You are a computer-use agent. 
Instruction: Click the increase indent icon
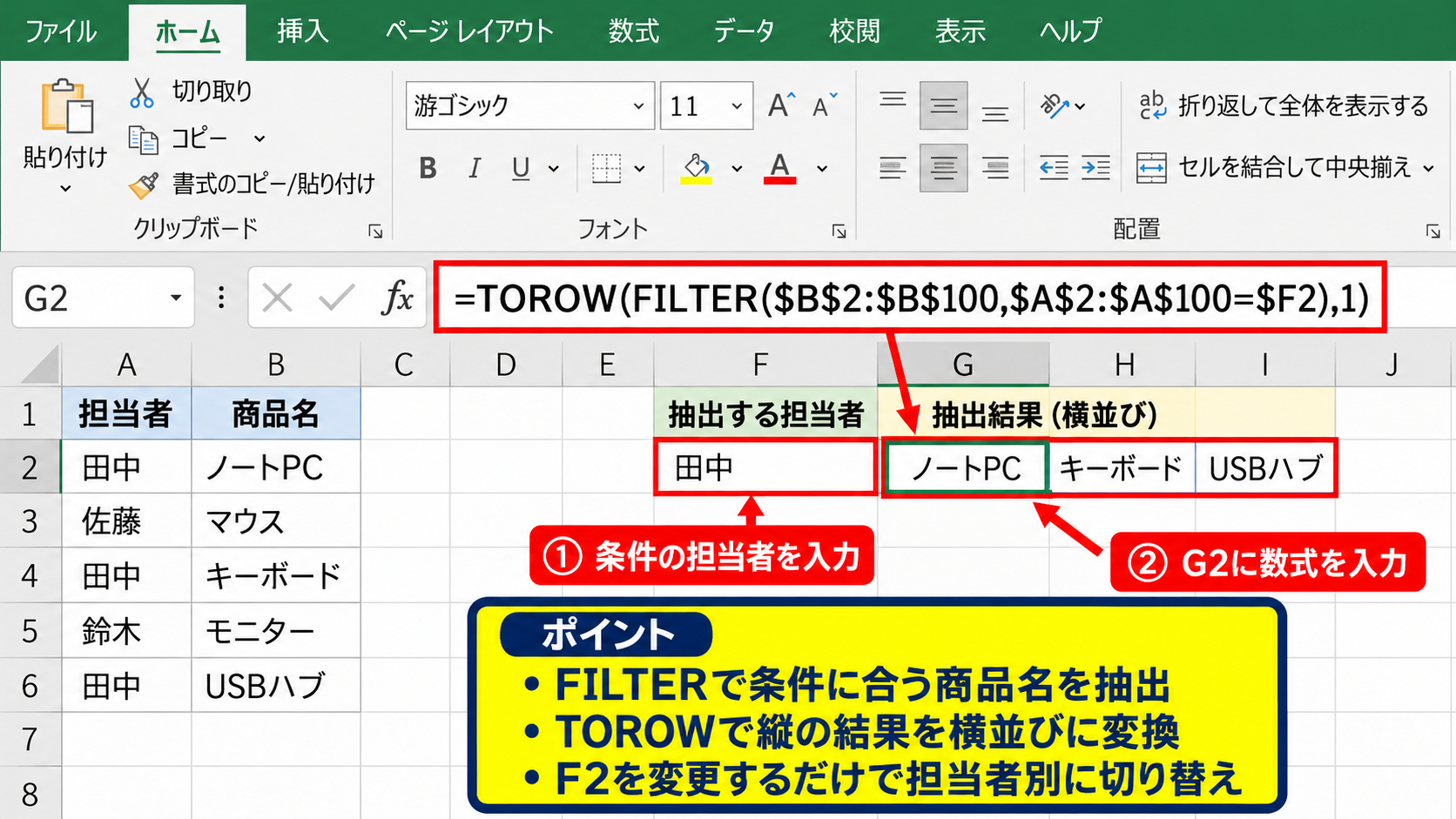pyautogui.click(x=1095, y=167)
